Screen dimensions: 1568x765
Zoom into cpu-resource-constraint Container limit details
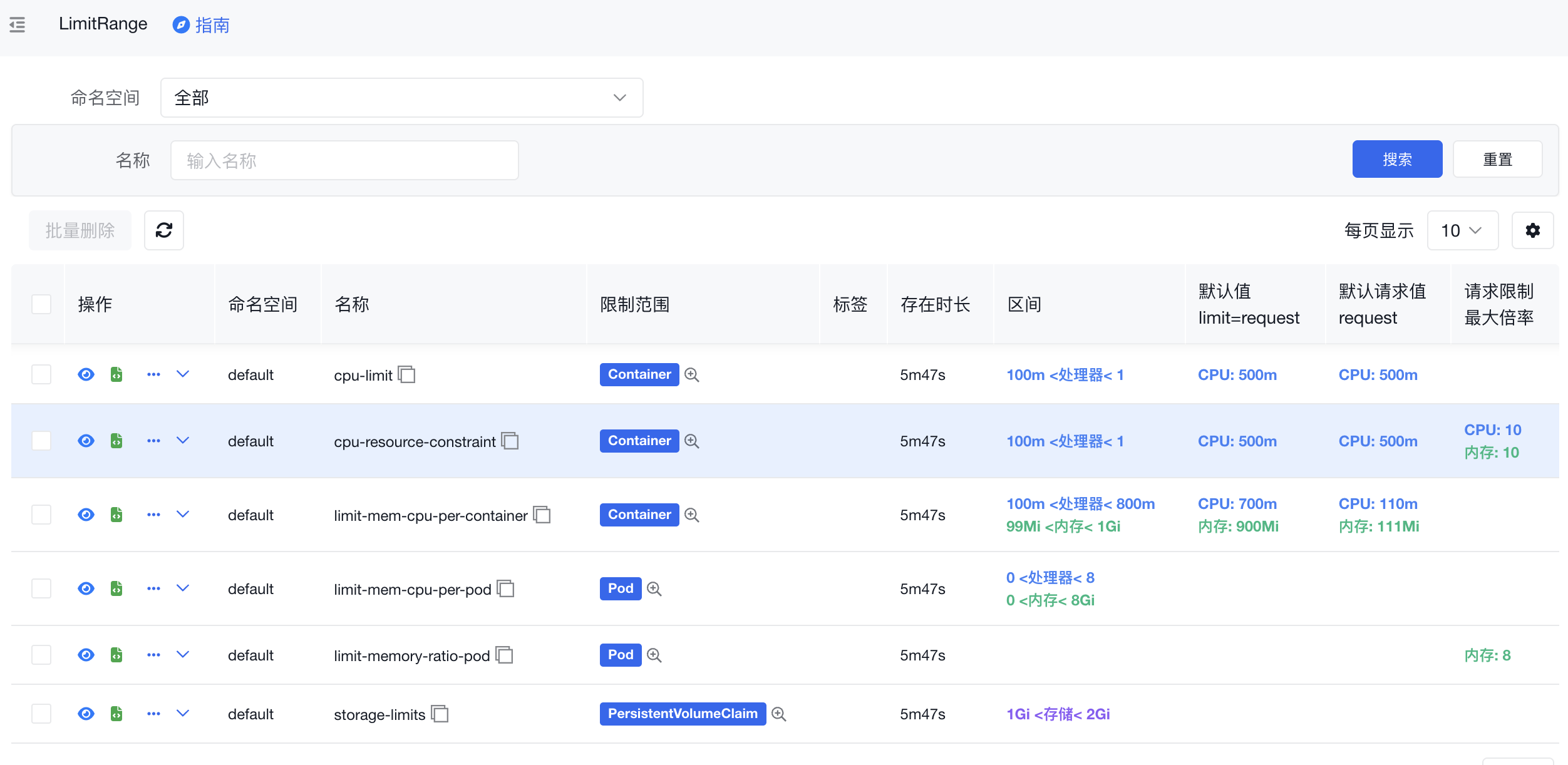692,441
